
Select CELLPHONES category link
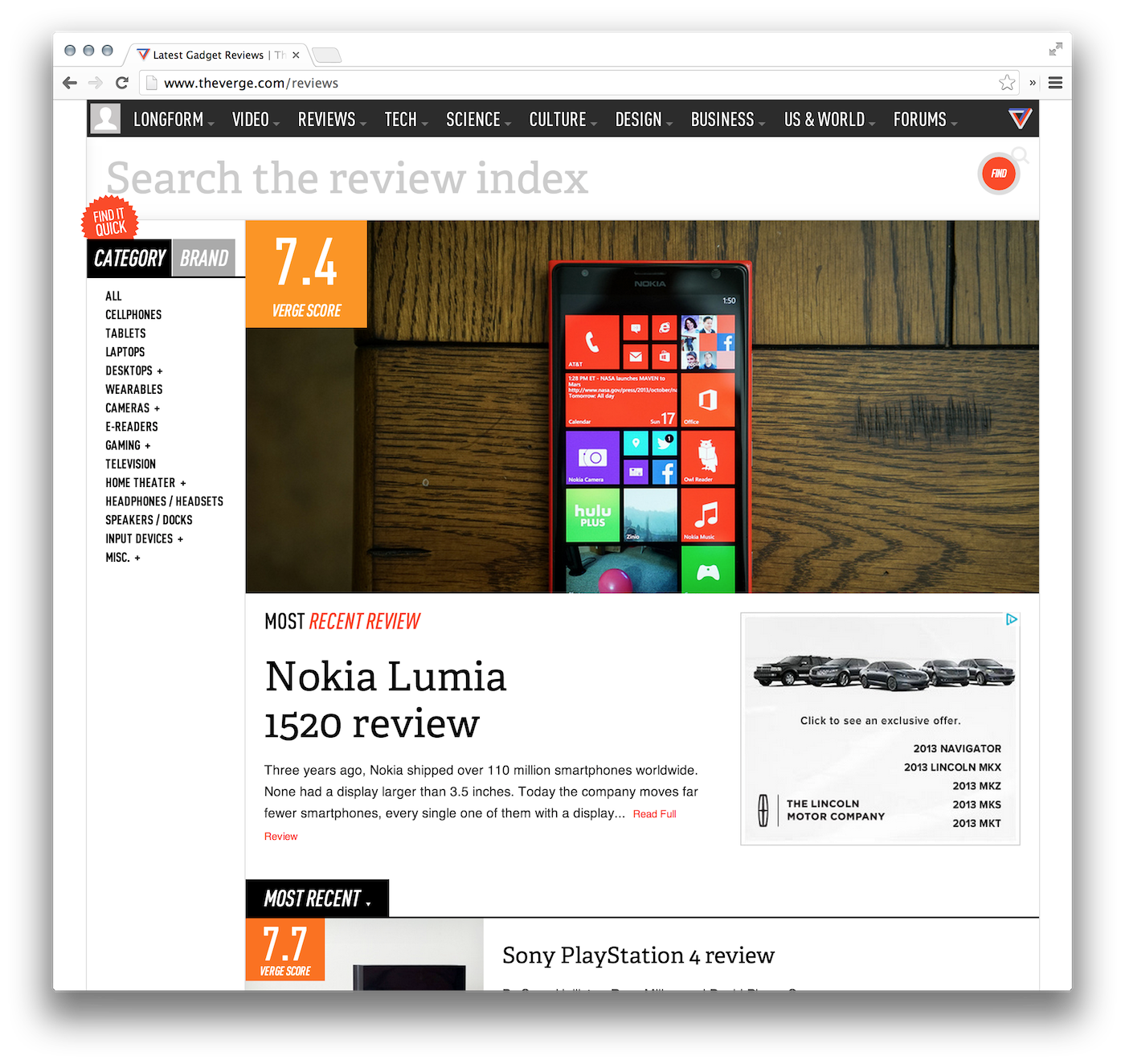pyautogui.click(x=133, y=315)
